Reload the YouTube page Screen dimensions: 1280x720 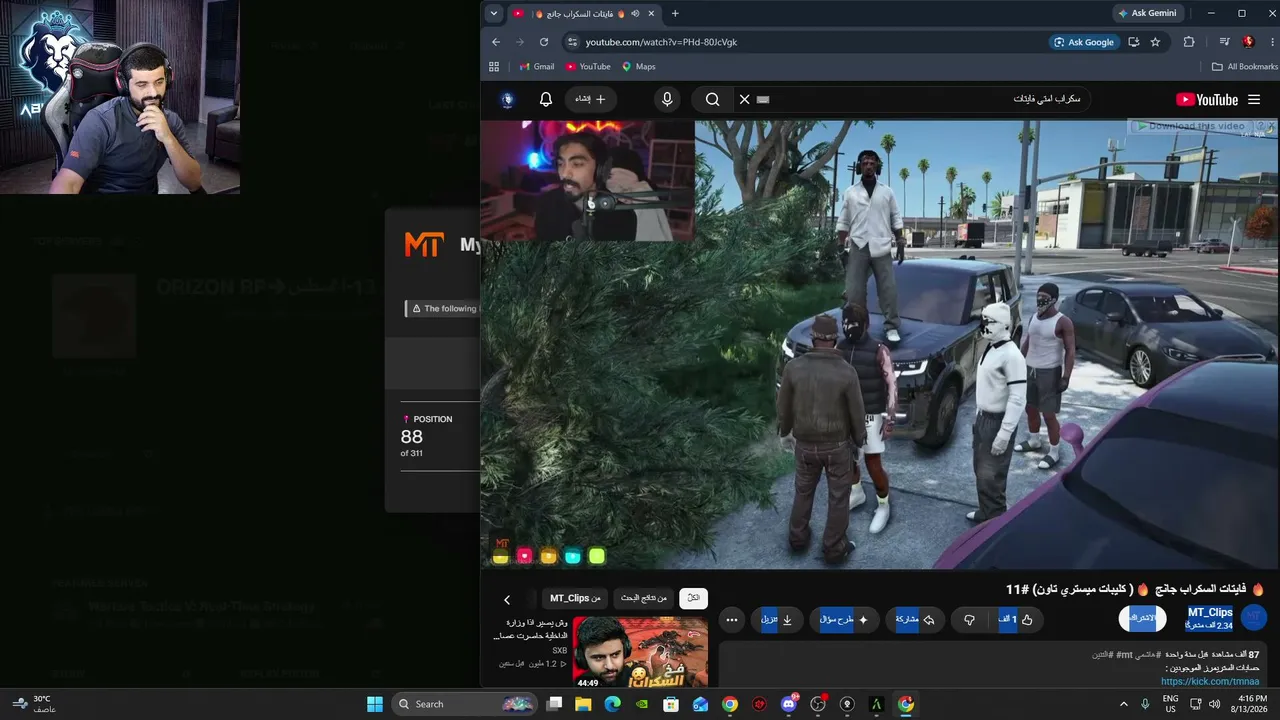tap(544, 42)
